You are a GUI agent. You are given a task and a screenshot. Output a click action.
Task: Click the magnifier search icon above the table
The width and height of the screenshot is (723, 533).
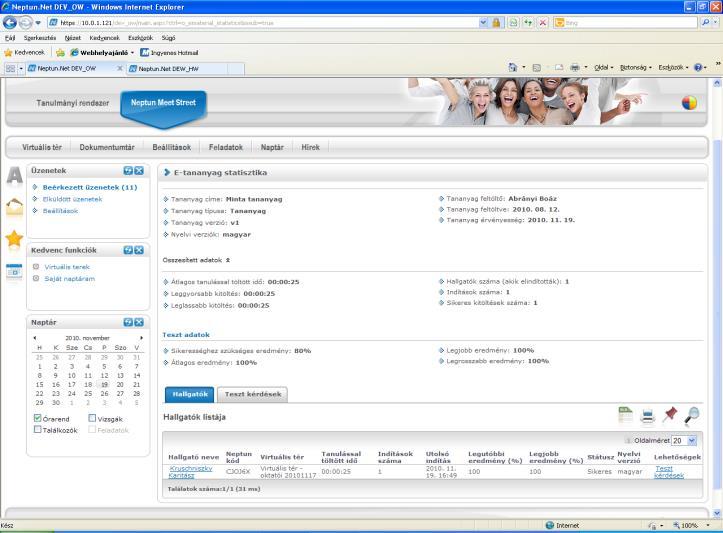692,415
